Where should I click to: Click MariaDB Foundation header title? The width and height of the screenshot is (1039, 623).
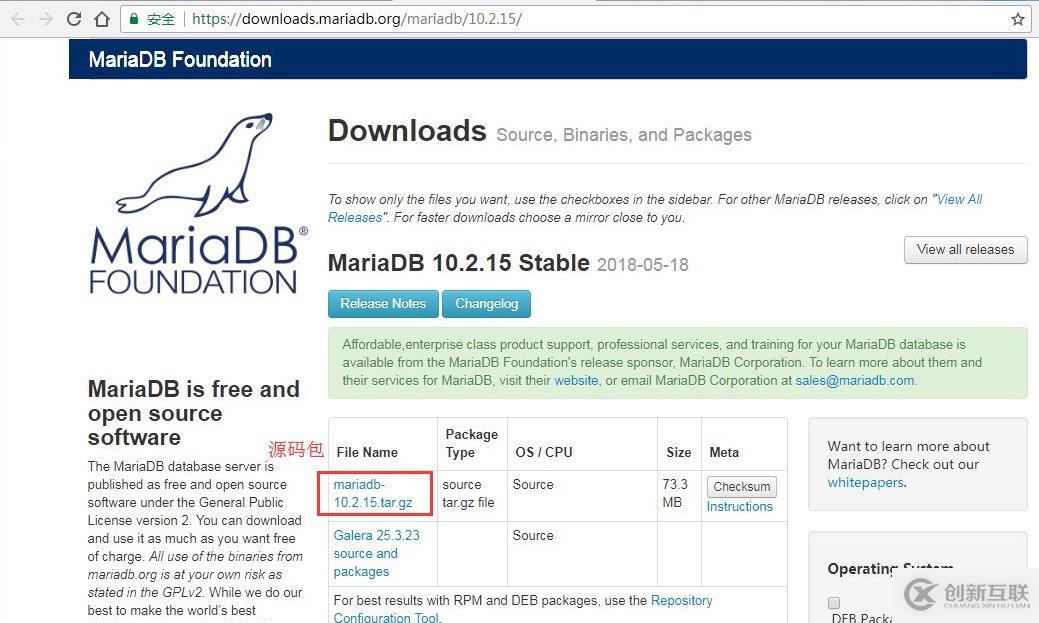pyautogui.click(x=180, y=60)
